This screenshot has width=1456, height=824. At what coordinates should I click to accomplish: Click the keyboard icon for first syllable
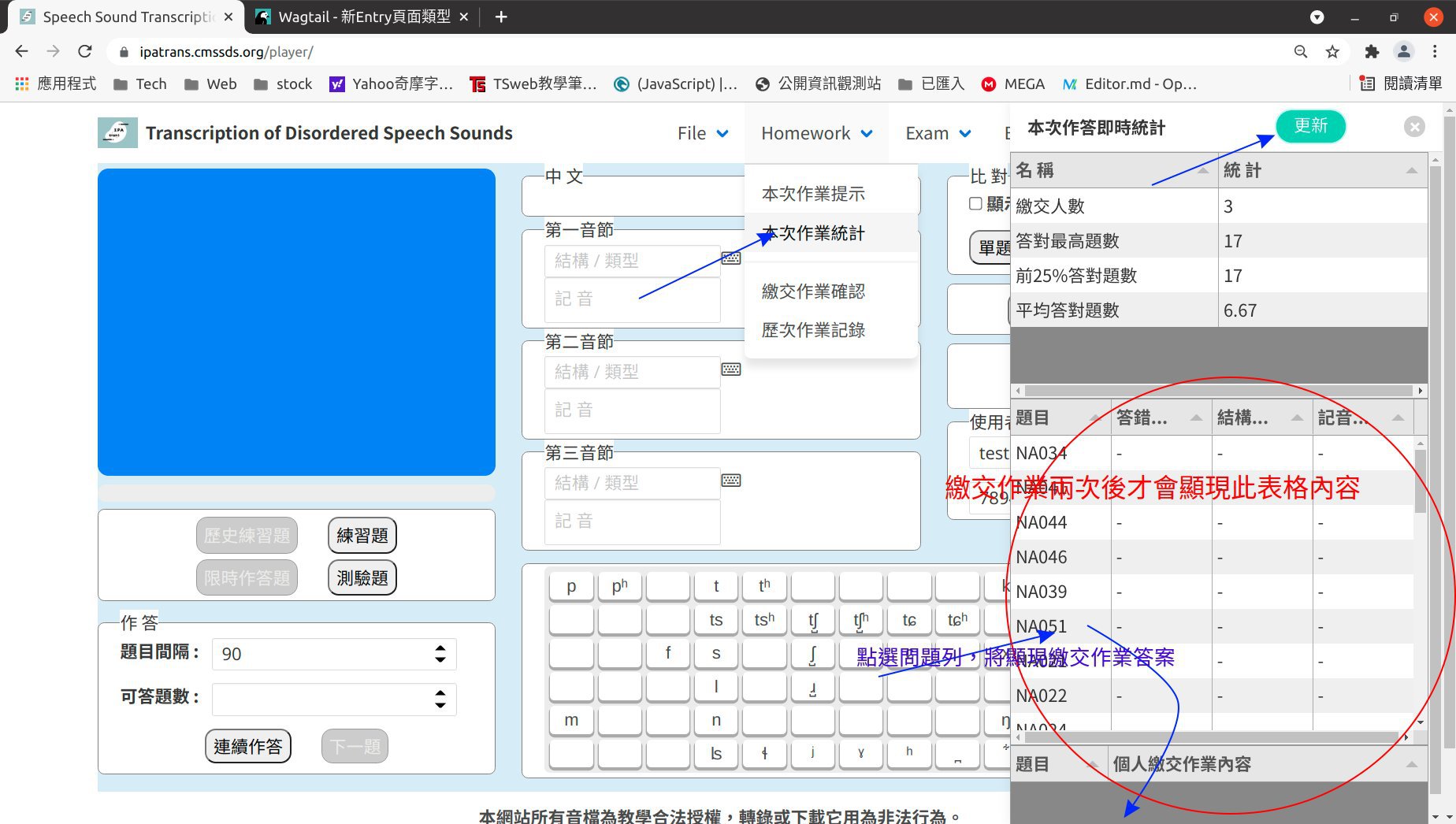[730, 258]
